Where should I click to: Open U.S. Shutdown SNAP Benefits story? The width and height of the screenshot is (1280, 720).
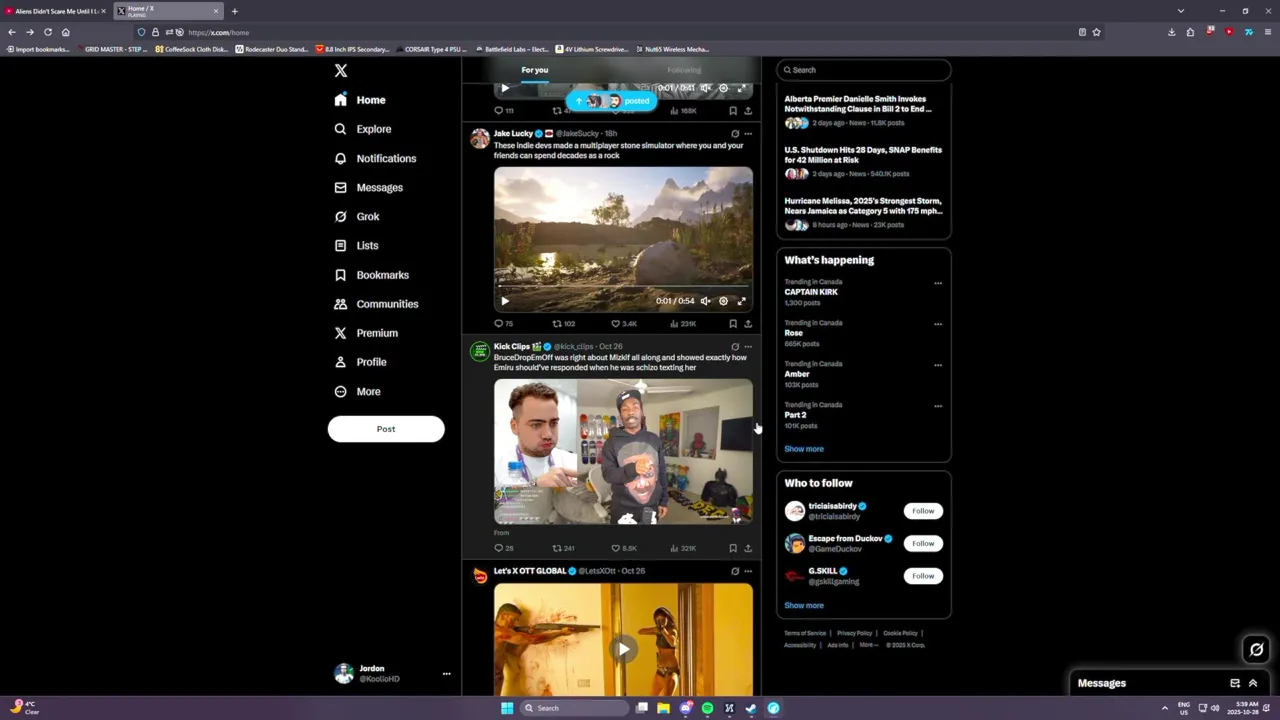(x=863, y=161)
